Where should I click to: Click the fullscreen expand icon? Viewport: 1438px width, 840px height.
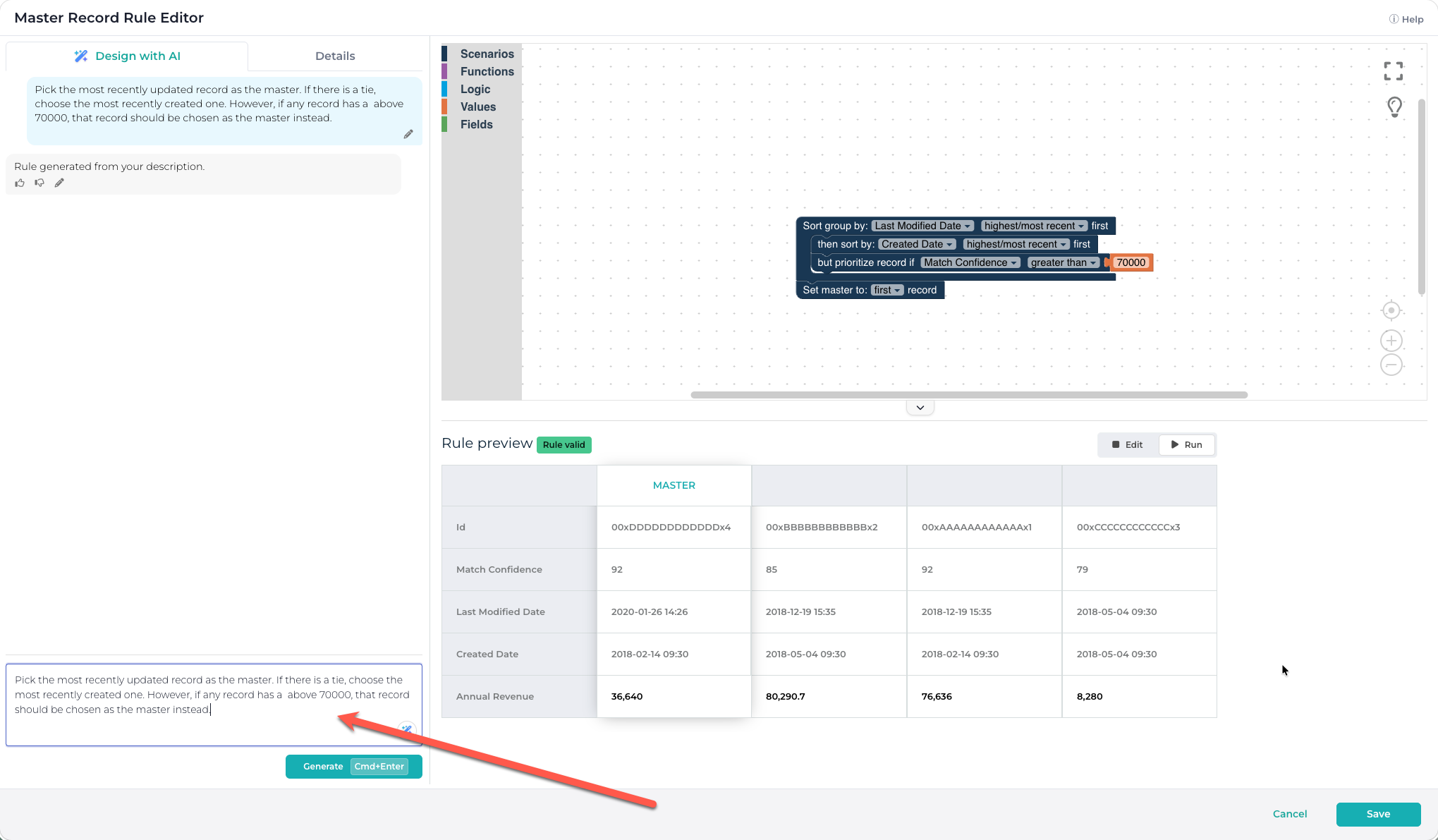(x=1393, y=71)
